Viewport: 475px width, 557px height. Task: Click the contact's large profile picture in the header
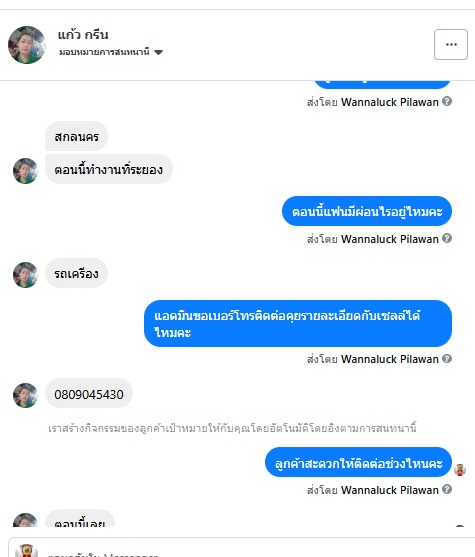27,45
